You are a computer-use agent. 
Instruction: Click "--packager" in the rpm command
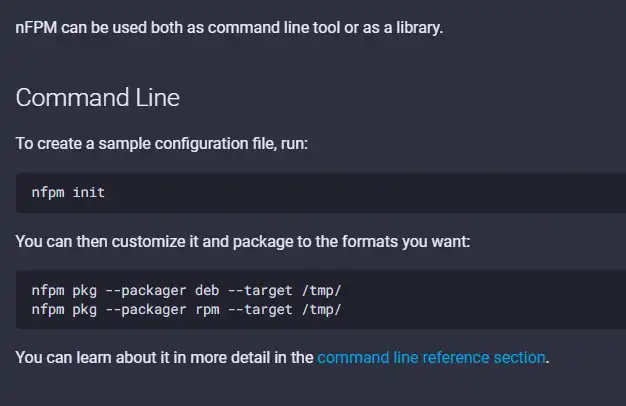click(x=145, y=309)
